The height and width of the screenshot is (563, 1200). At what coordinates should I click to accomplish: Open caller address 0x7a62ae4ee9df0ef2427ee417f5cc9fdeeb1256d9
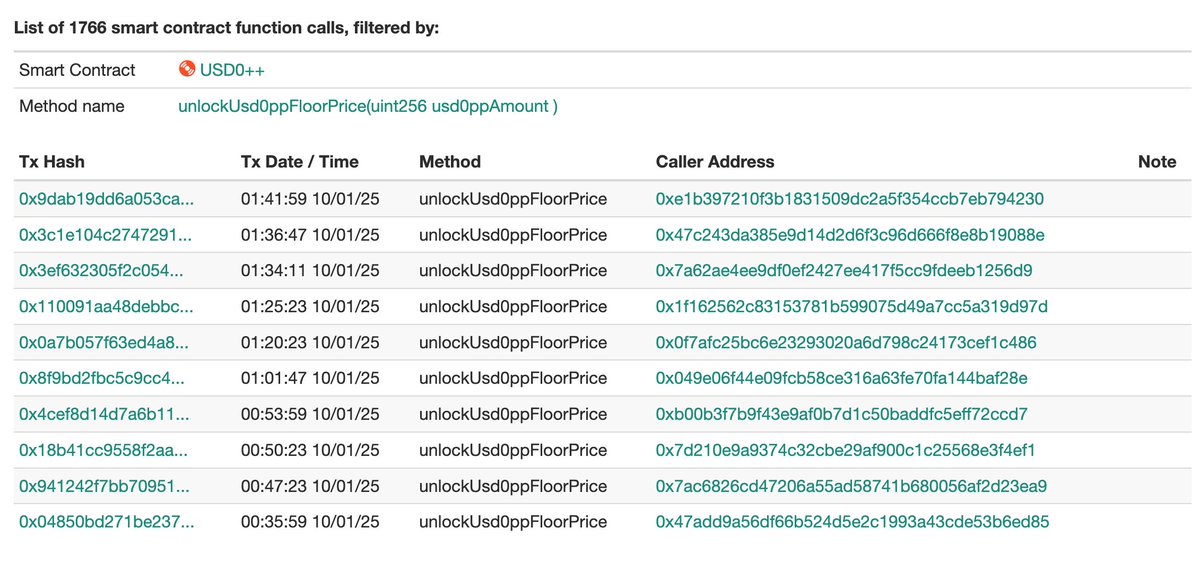[844, 271]
